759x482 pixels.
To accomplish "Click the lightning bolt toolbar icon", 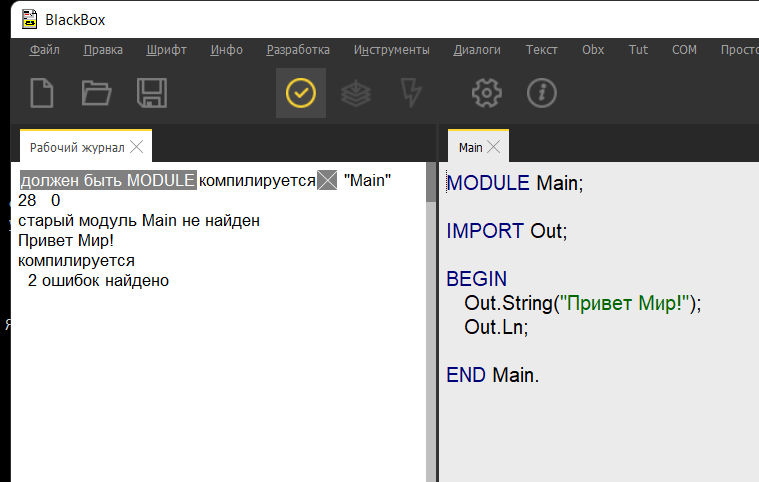I will 411,93.
